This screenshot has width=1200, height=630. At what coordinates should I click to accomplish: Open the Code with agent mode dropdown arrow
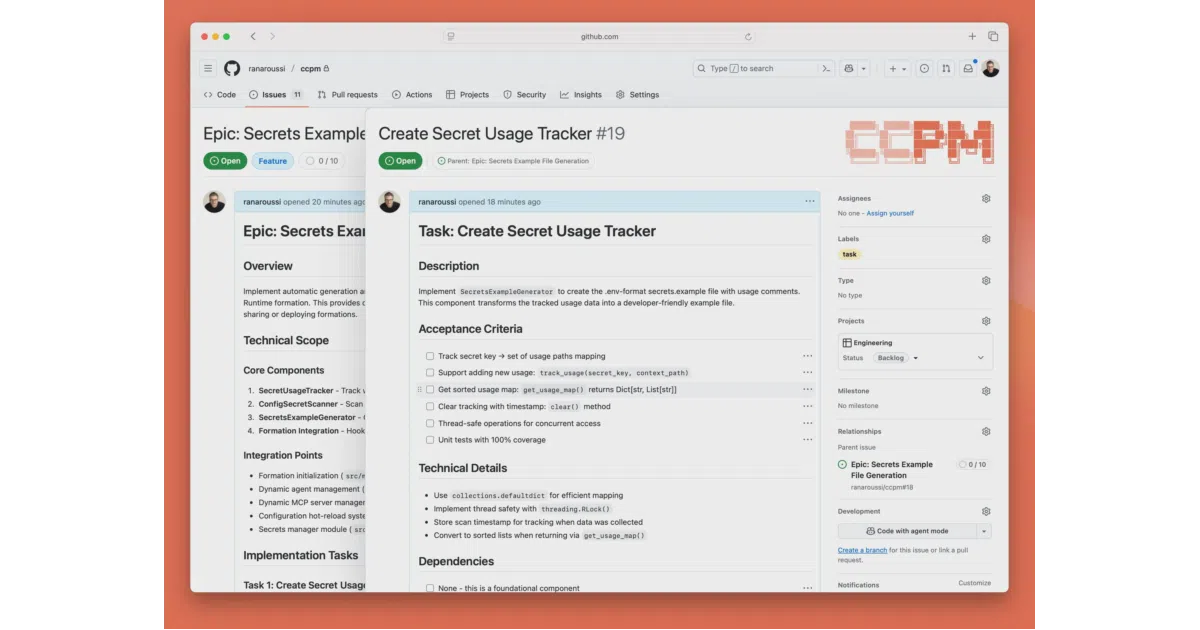[985, 531]
